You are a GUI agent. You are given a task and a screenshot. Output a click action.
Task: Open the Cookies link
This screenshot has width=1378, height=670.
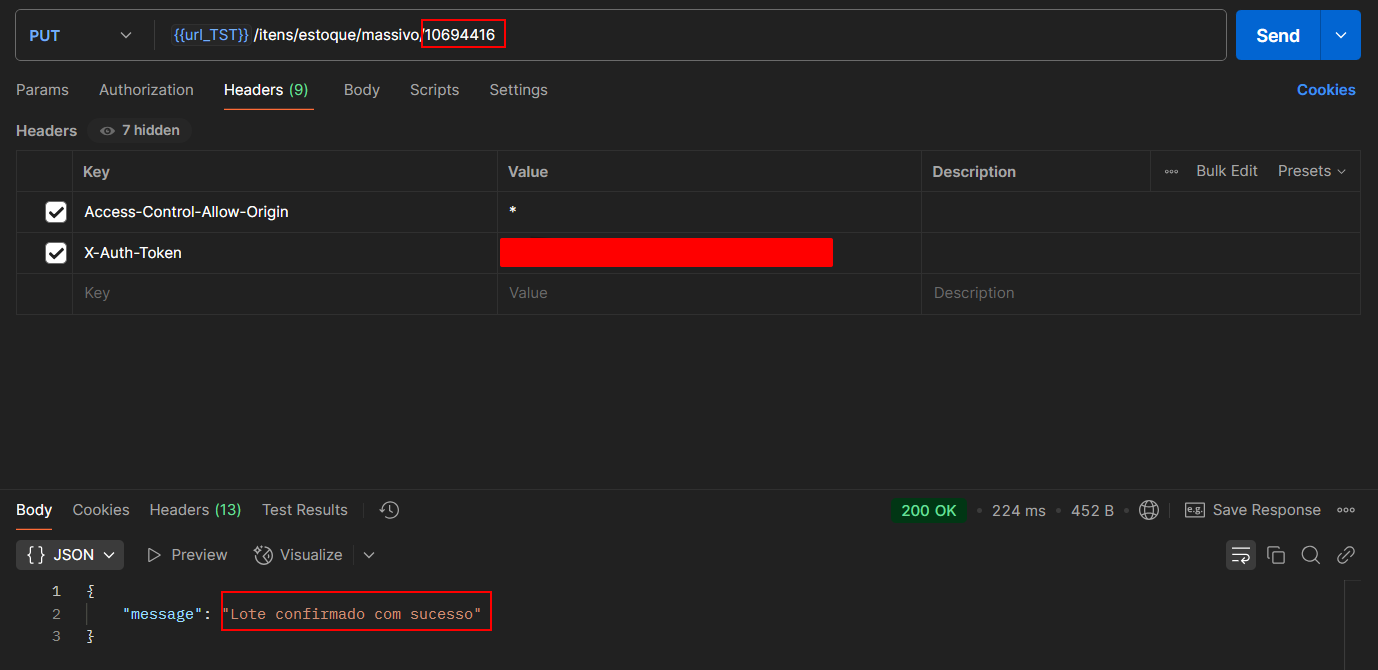pyautogui.click(x=1326, y=90)
